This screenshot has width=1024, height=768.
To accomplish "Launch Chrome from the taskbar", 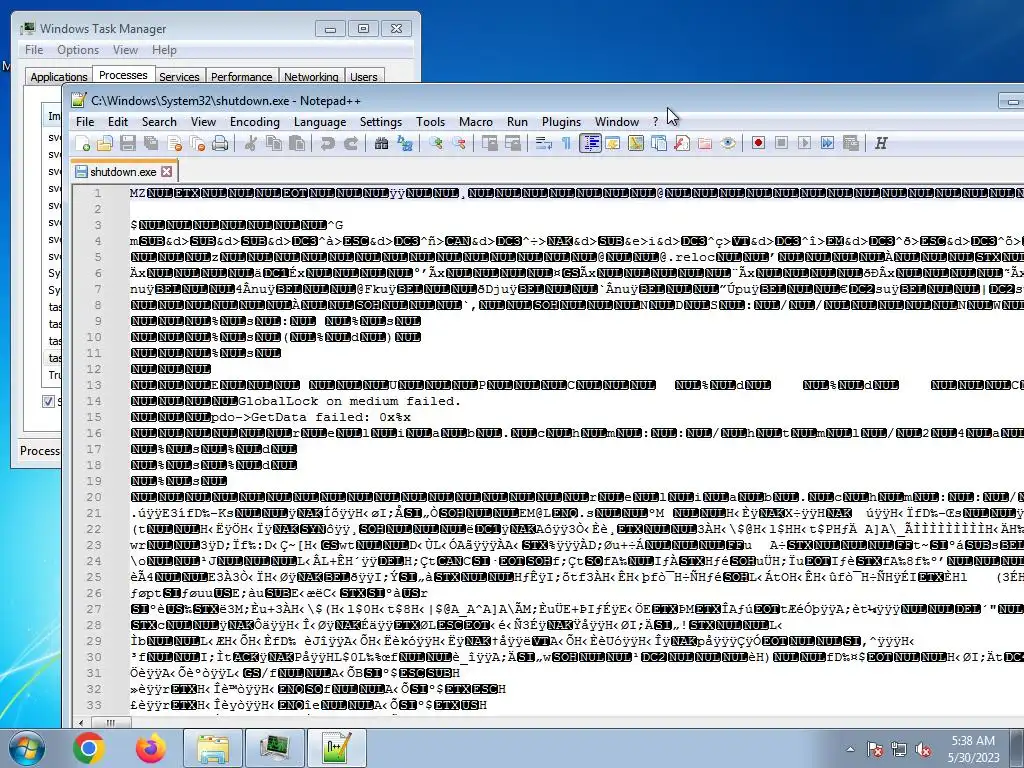I will coord(89,748).
